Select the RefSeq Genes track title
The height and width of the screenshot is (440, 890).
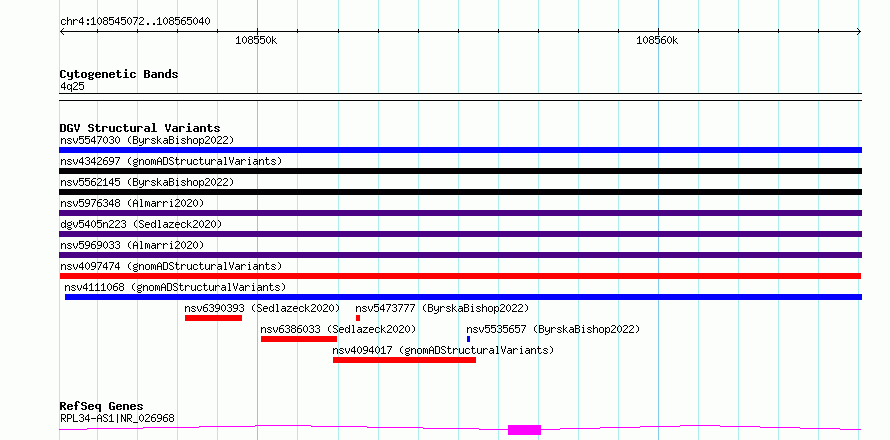101,406
